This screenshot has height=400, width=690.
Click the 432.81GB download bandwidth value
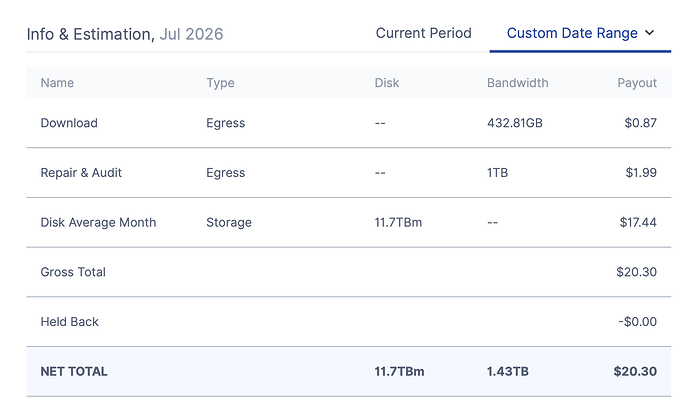514,123
